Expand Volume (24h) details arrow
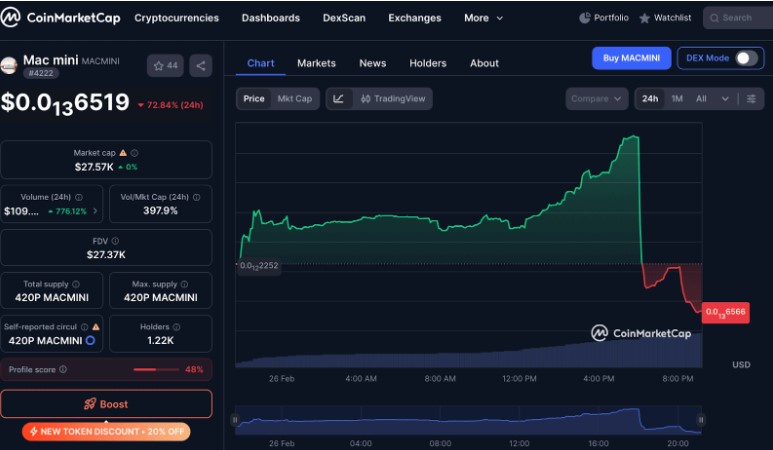The width and height of the screenshot is (773, 450). click(95, 211)
